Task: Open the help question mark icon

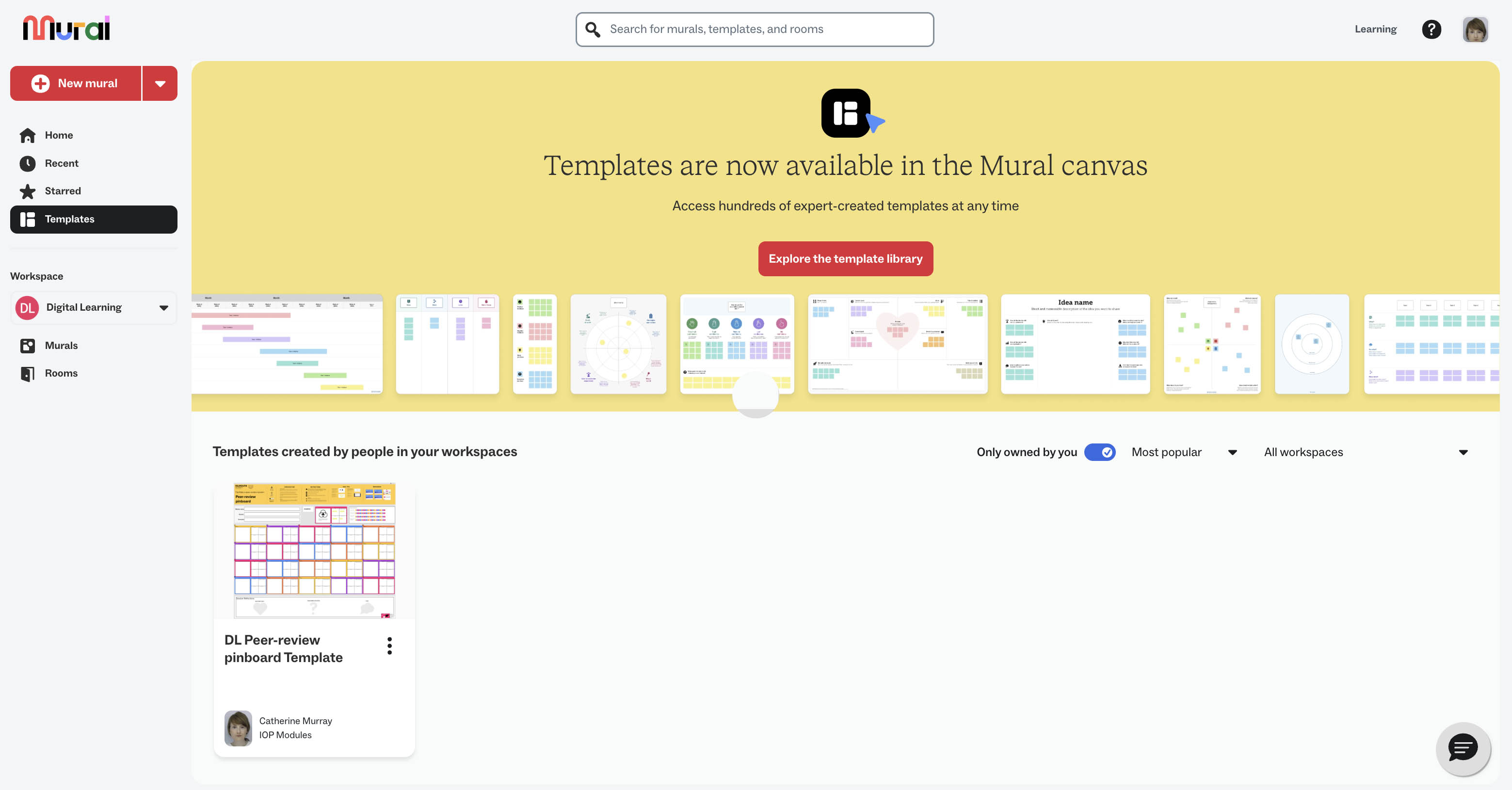Action: [x=1431, y=29]
